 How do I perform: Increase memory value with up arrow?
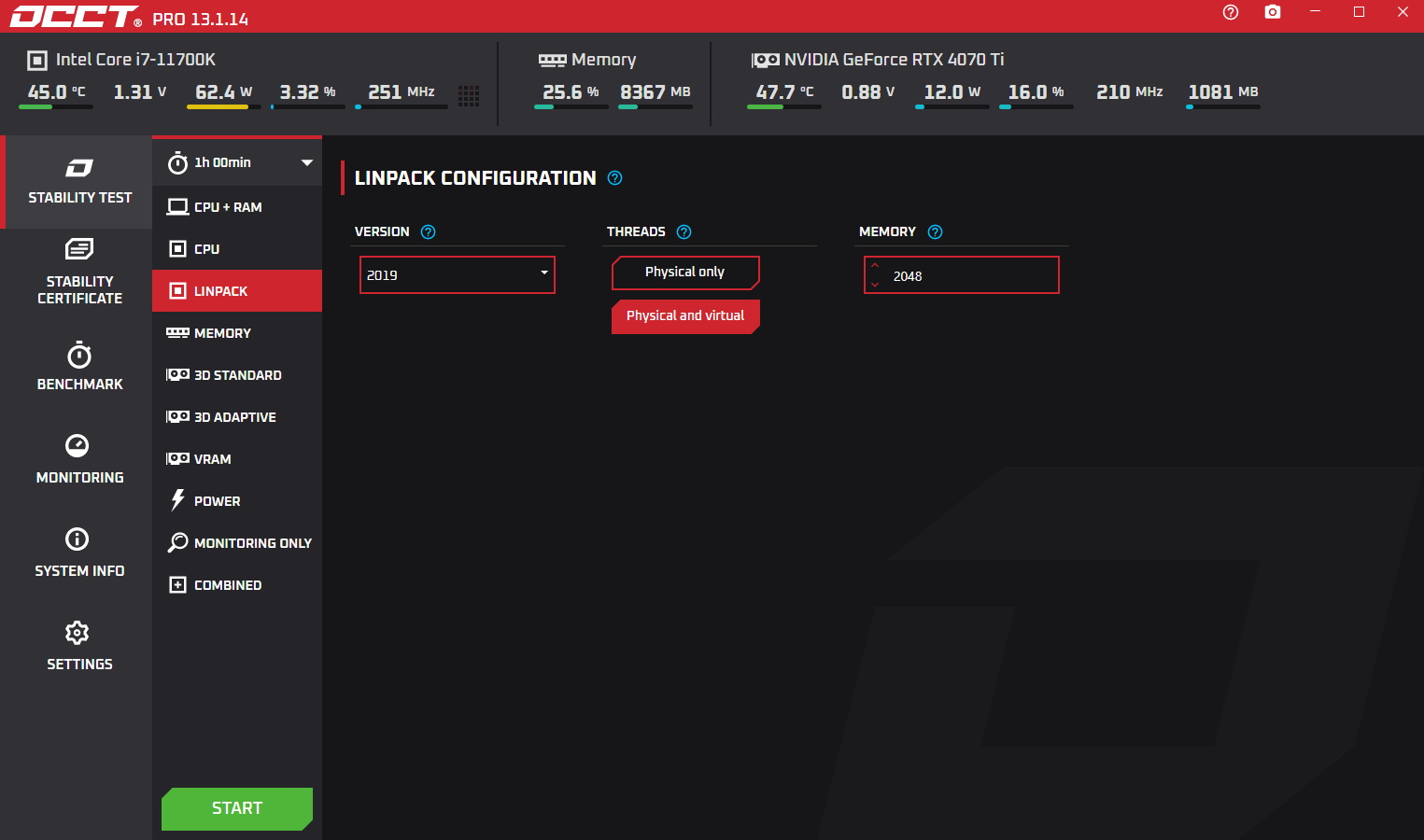[875, 266]
